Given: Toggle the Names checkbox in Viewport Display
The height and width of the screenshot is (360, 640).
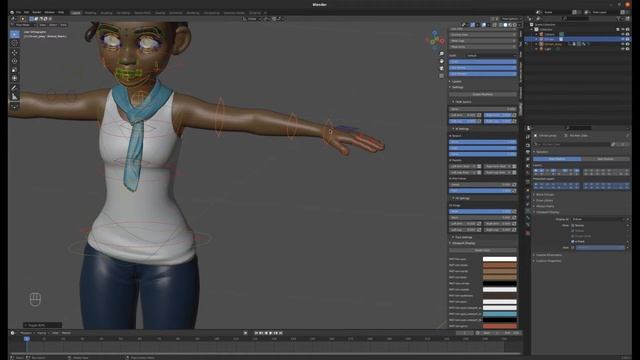Looking at the screenshot, I should tap(573, 225).
